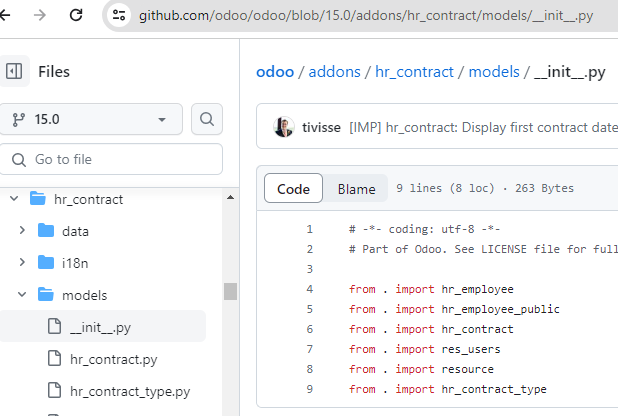The image size is (618, 416).
Task: Switch to the Code tab
Action: click(293, 188)
